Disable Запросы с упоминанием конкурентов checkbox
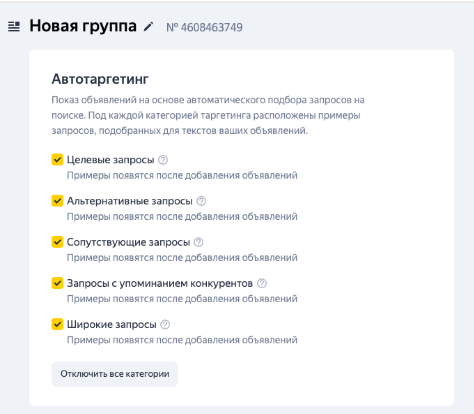 point(57,283)
